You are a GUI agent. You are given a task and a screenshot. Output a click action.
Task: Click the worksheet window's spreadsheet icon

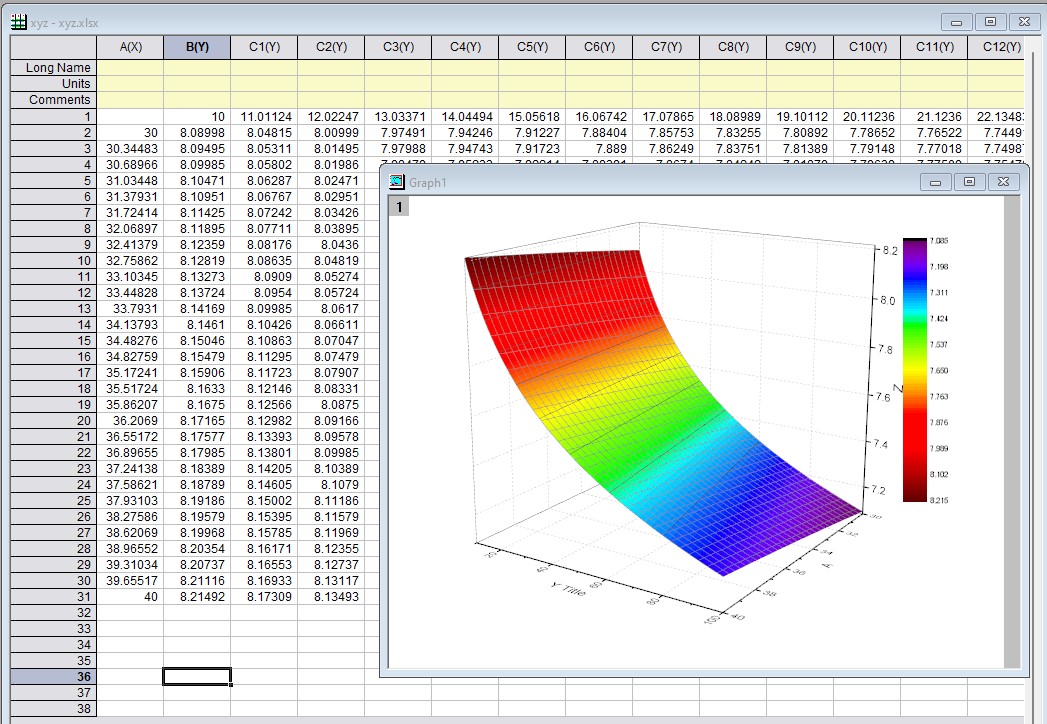tap(20, 22)
